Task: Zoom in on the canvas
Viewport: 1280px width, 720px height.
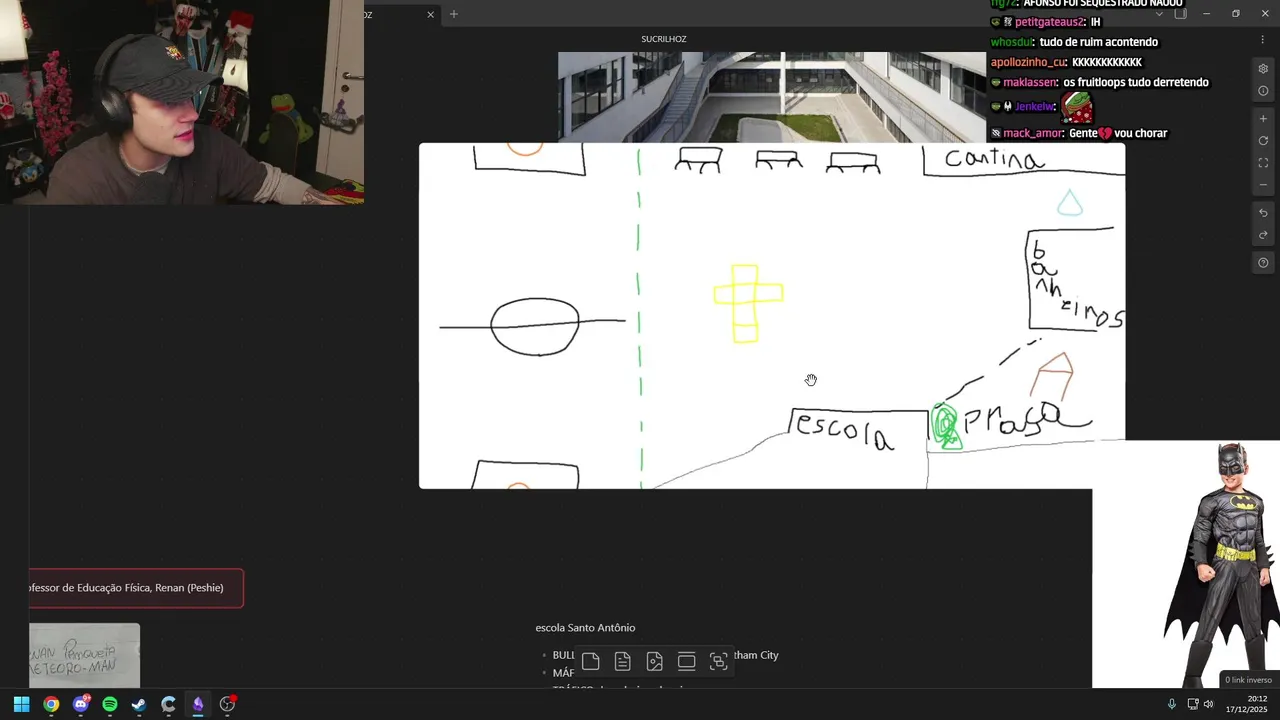Action: tap(1263, 119)
